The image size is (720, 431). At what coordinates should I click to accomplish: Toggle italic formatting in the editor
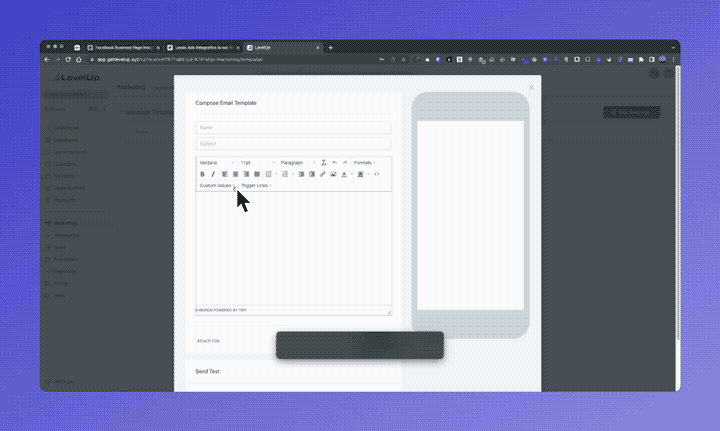[x=213, y=174]
